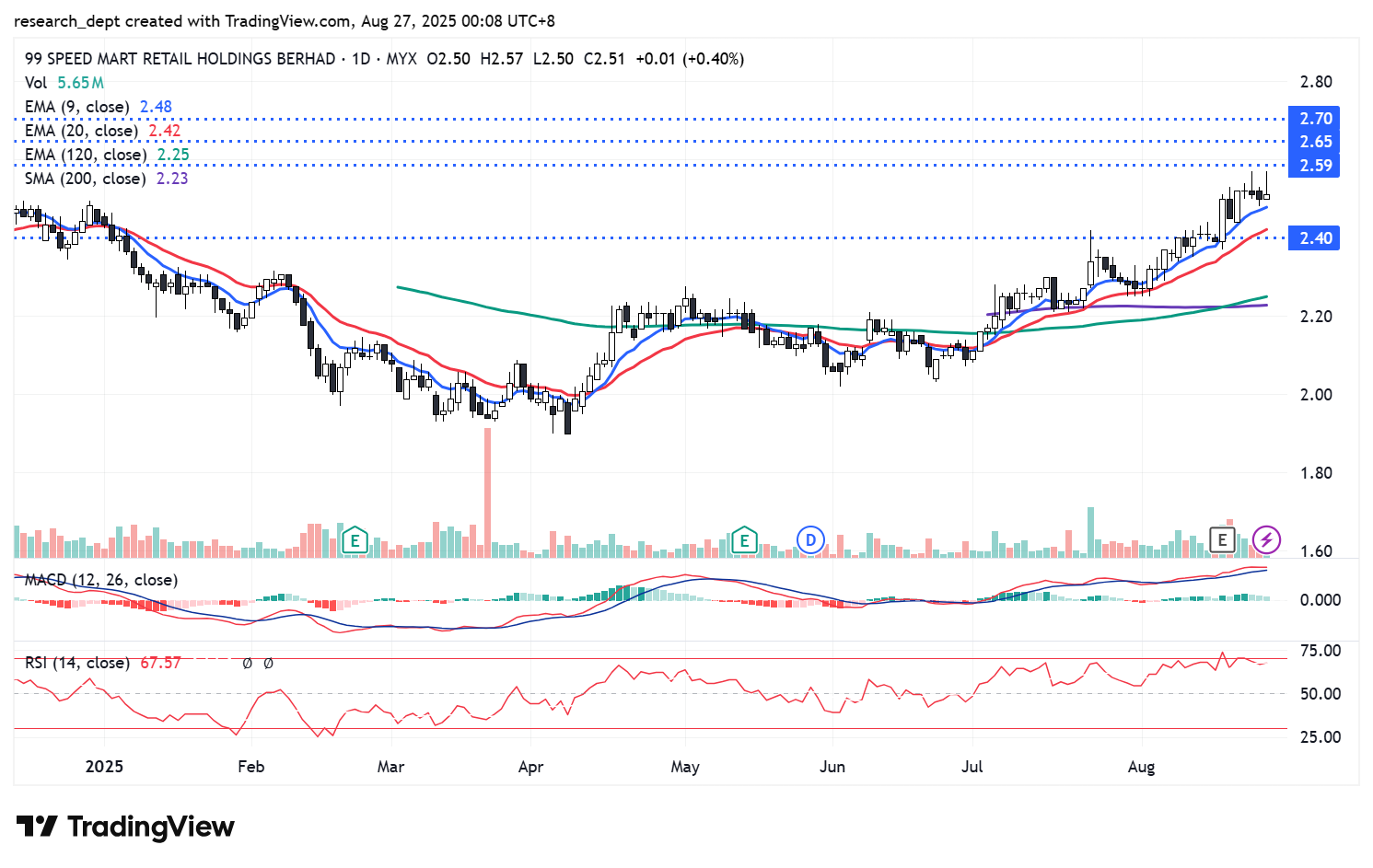Select the EMA (120, close) legend
The image size is (1373, 868).
tap(108, 155)
